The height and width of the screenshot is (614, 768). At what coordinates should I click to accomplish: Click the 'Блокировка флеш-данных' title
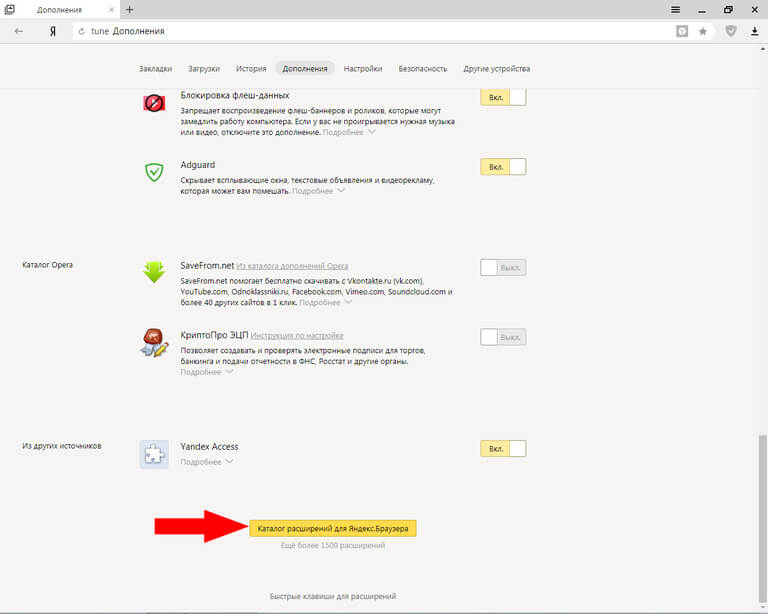point(235,95)
